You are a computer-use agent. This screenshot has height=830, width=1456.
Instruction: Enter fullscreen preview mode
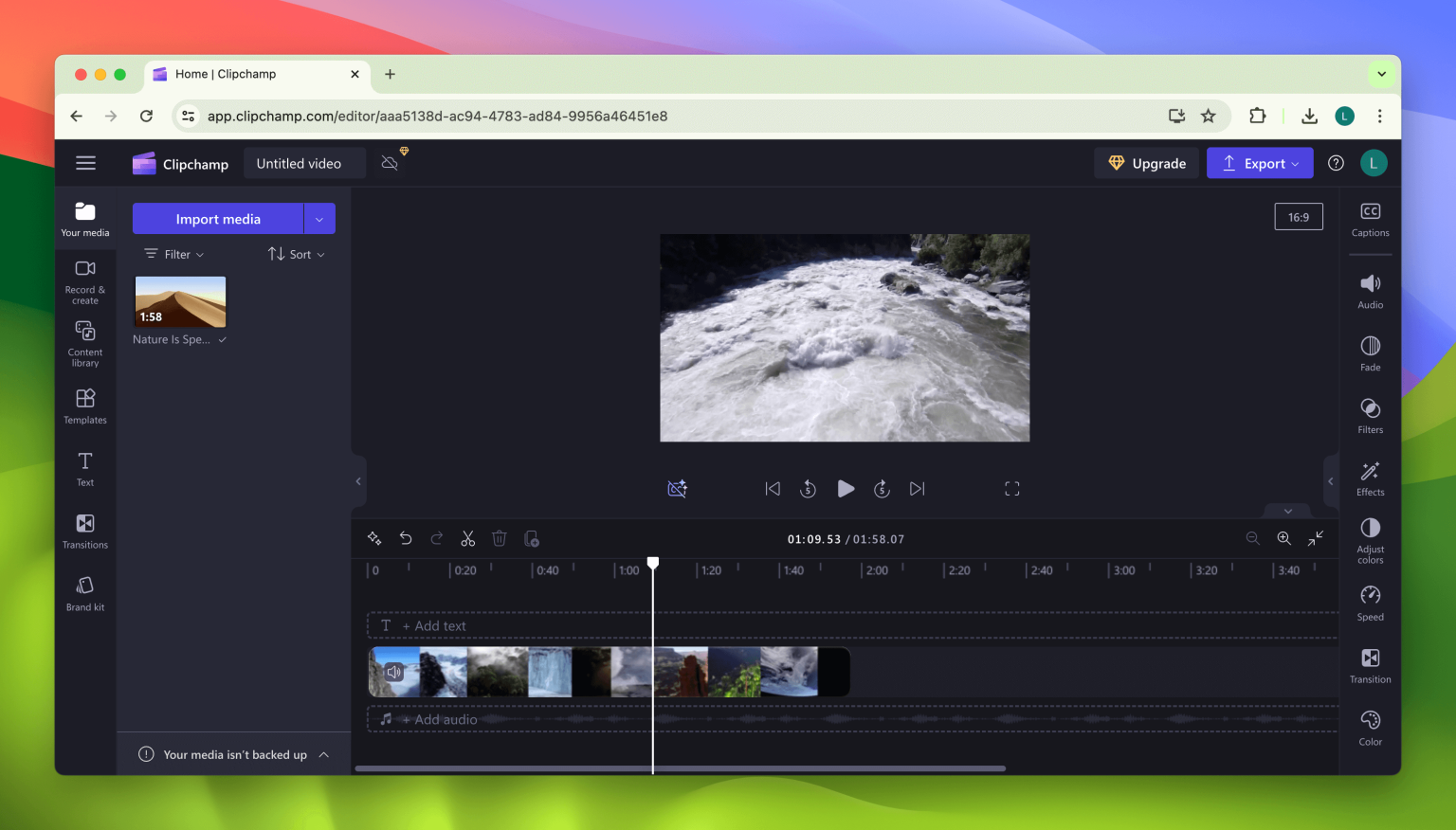pyautogui.click(x=1011, y=488)
